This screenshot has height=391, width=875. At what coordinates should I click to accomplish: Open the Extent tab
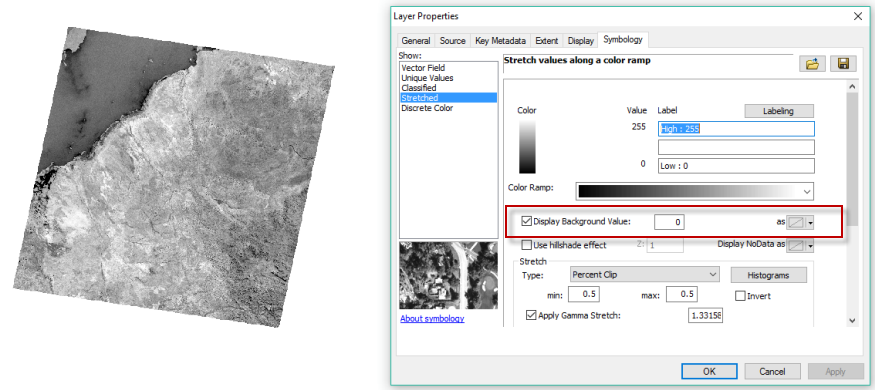point(546,41)
